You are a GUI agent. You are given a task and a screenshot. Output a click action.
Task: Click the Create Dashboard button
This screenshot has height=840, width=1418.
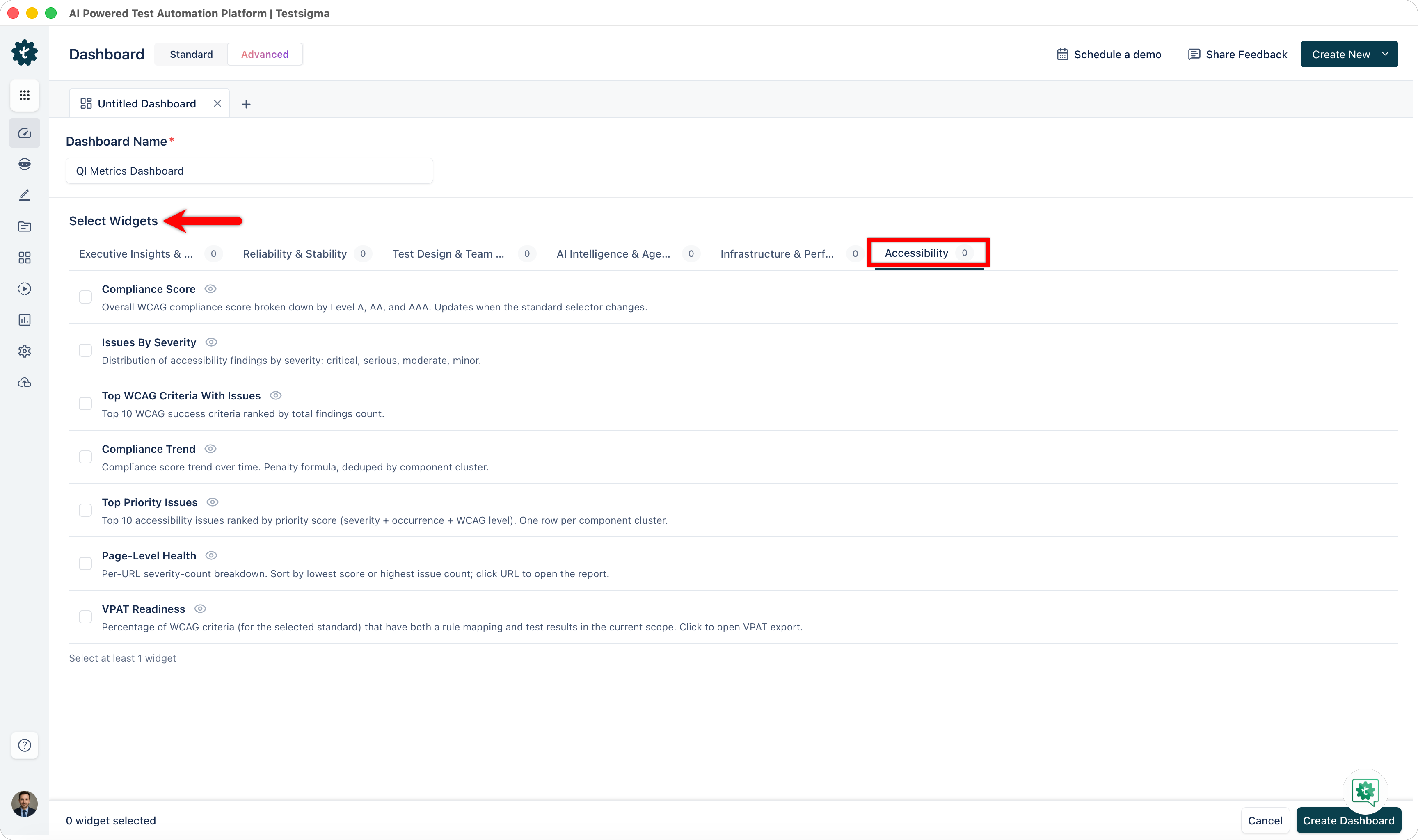(x=1348, y=821)
